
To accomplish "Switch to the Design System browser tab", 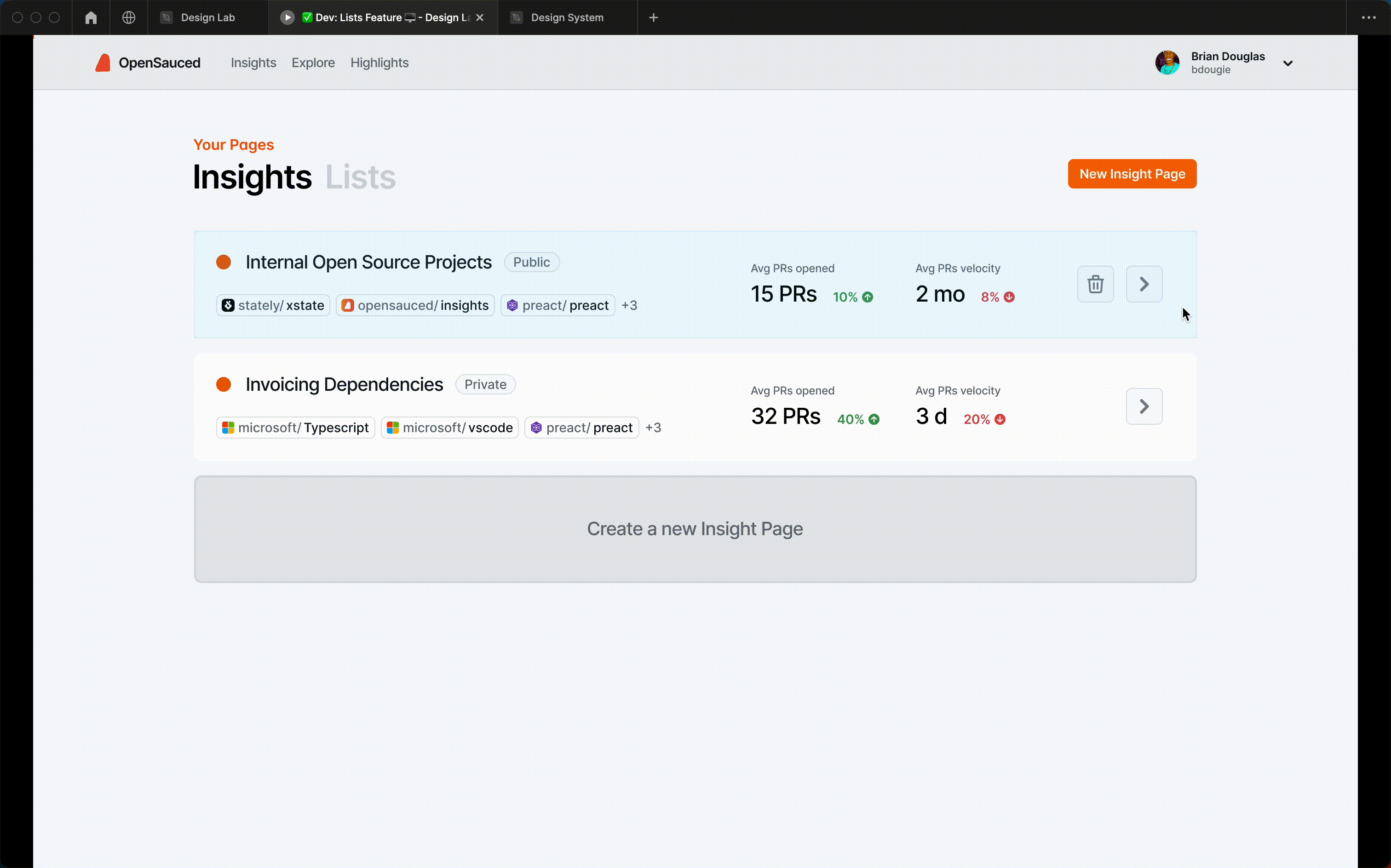I will 567,17.
